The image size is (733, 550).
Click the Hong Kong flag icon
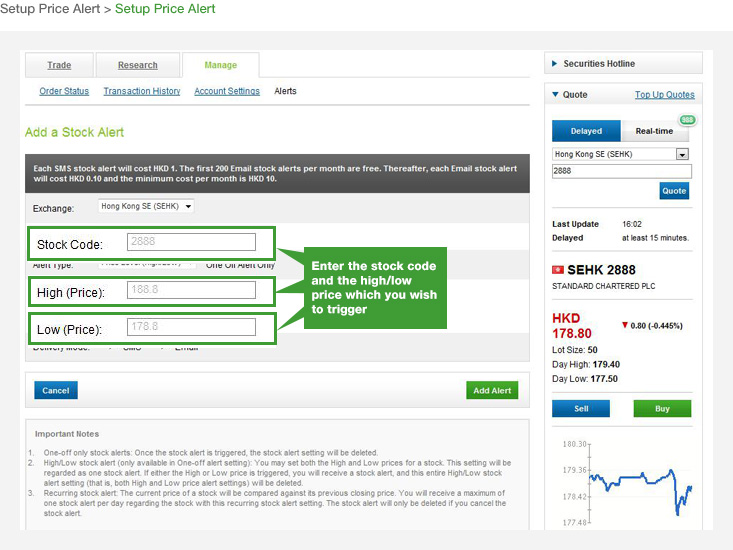558,270
